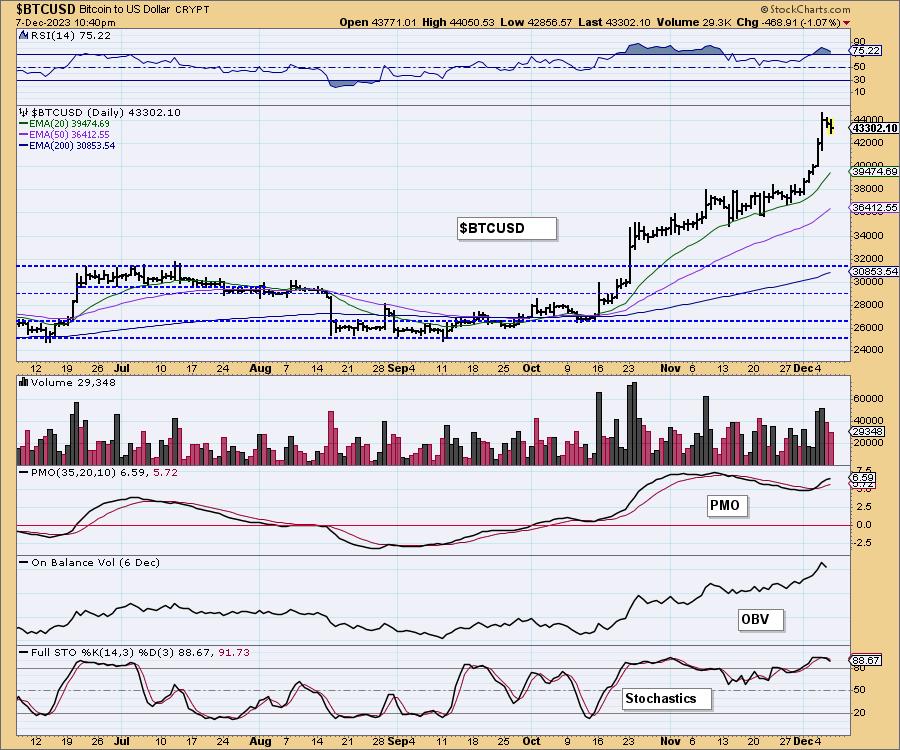Click the Low 42856.57 value
Screen dimensions: 900x750
pyautogui.click(x=536, y=22)
